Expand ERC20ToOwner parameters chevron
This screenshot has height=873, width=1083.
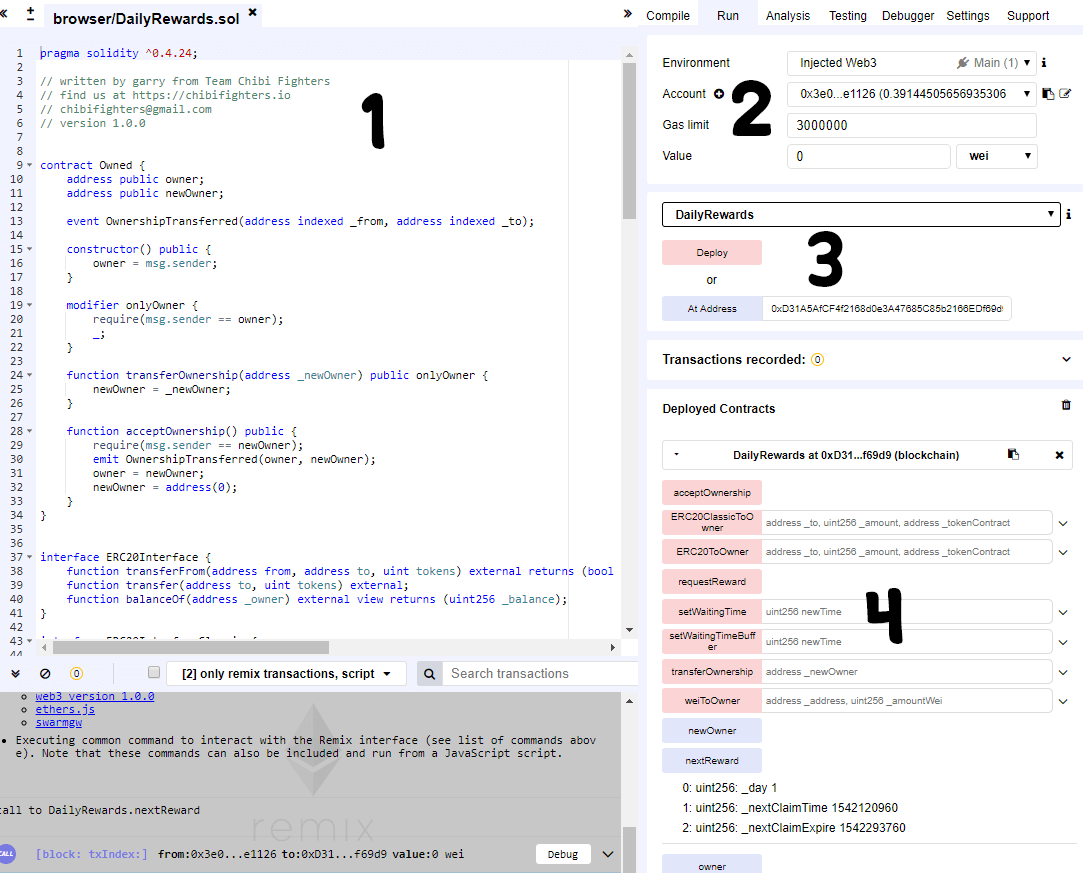pos(1063,553)
